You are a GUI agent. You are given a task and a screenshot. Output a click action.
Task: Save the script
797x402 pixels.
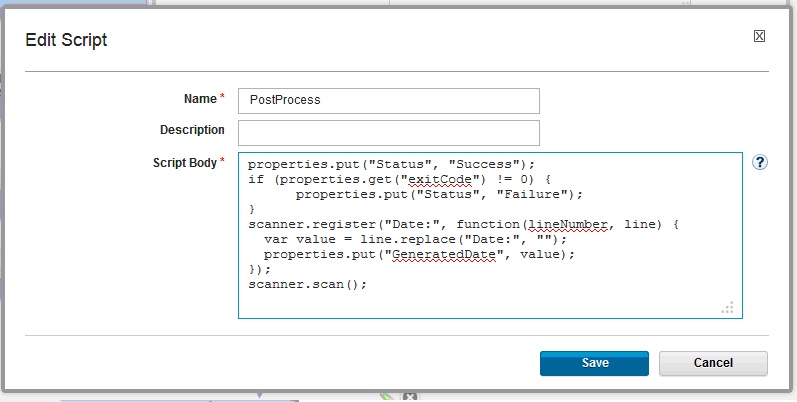coord(594,363)
